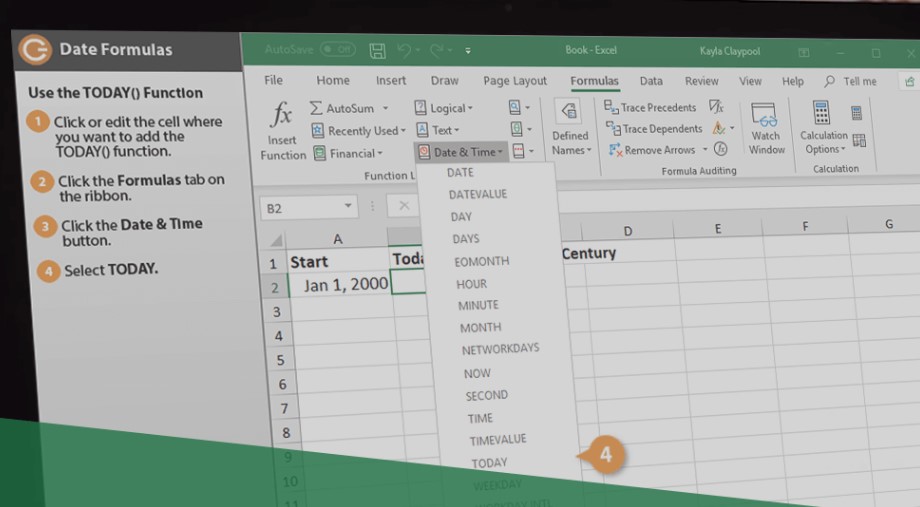Click the Show Formulas icon
Screen dimensions: 920x507
click(716, 106)
